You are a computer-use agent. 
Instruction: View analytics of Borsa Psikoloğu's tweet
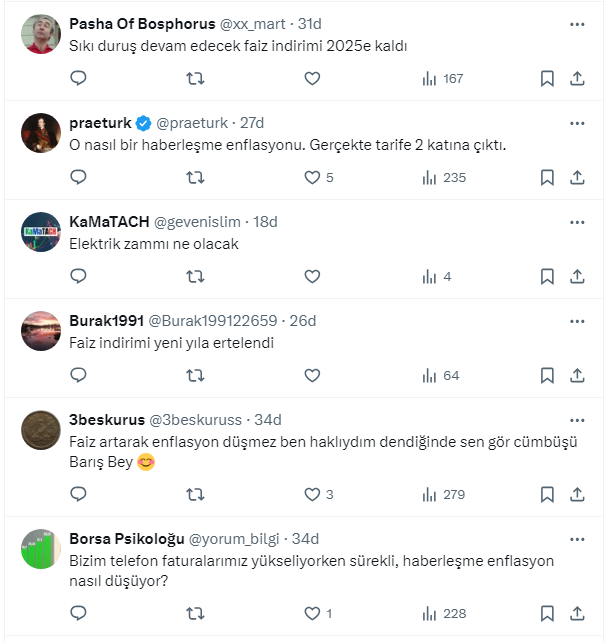click(x=445, y=613)
